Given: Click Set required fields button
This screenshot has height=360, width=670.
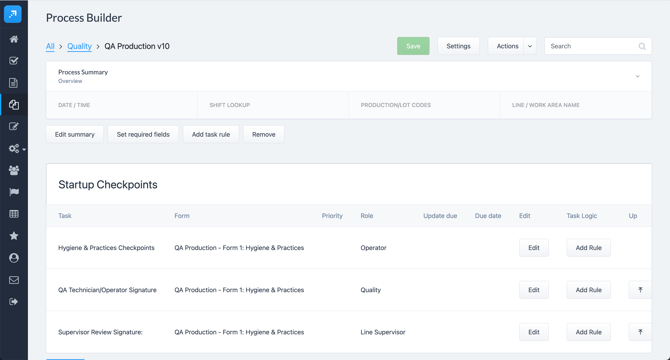Looking at the screenshot, I should (x=143, y=135).
